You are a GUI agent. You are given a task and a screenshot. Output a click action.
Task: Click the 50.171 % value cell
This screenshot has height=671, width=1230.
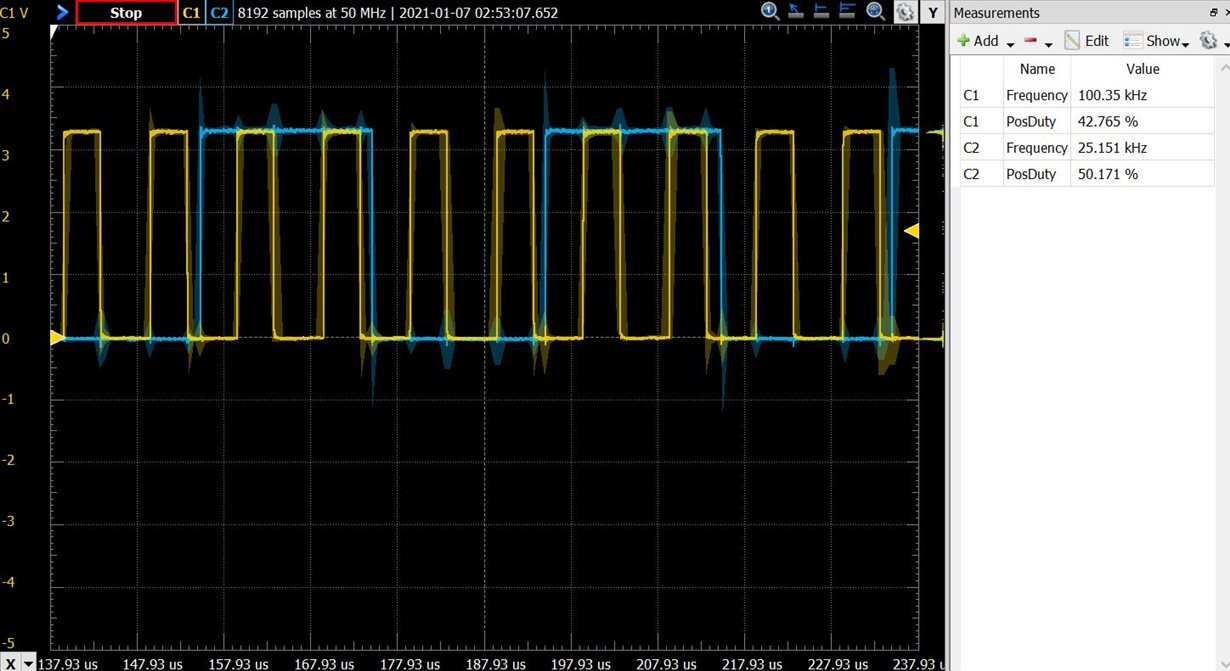pos(1143,174)
